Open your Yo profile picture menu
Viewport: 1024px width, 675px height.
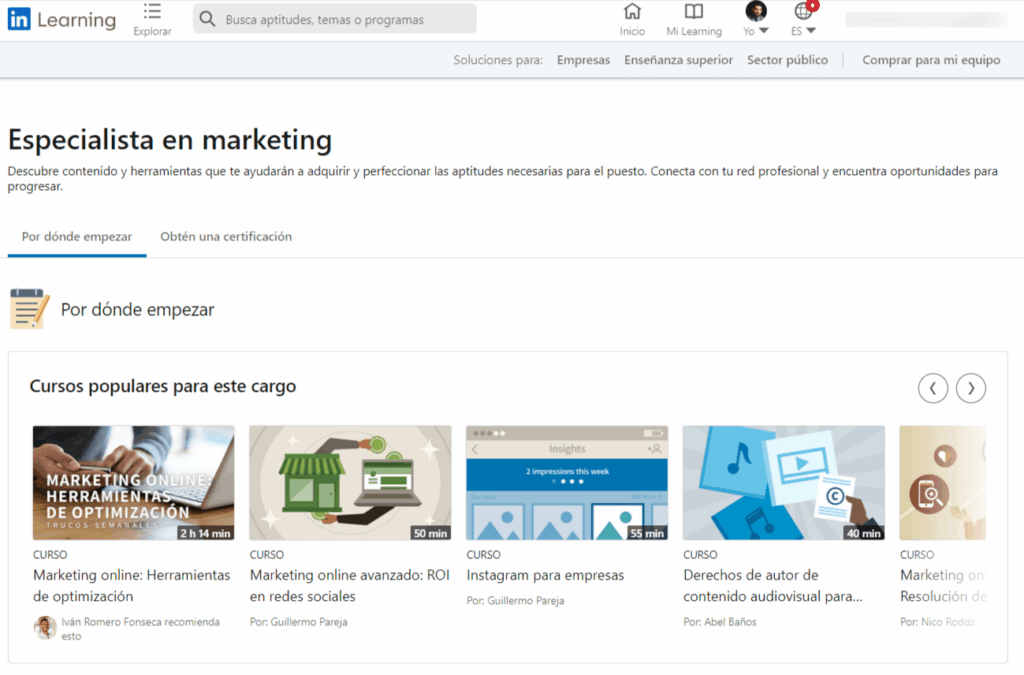[x=755, y=13]
